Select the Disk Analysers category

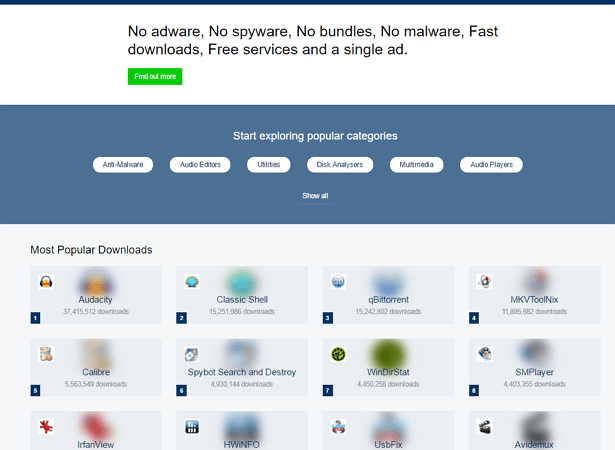point(340,165)
